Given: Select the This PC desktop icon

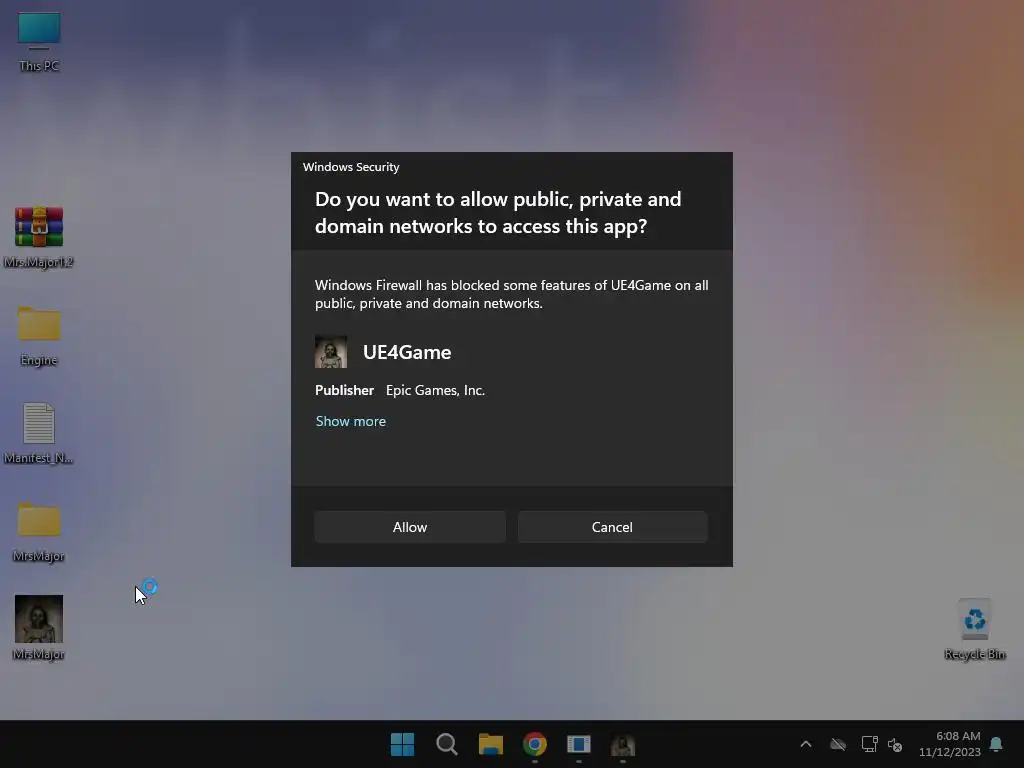Looking at the screenshot, I should [39, 42].
